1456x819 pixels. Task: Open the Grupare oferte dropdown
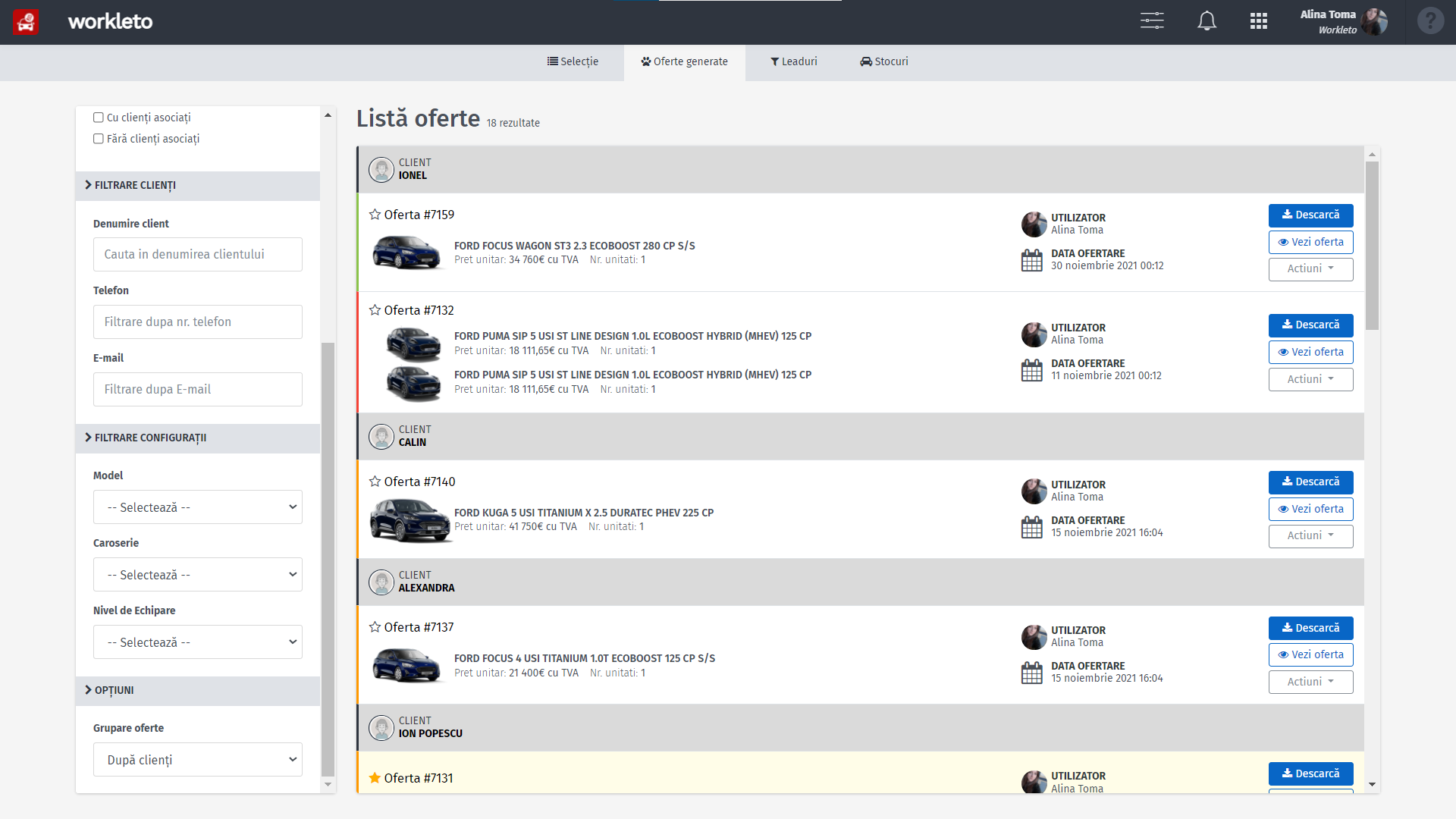coord(198,760)
